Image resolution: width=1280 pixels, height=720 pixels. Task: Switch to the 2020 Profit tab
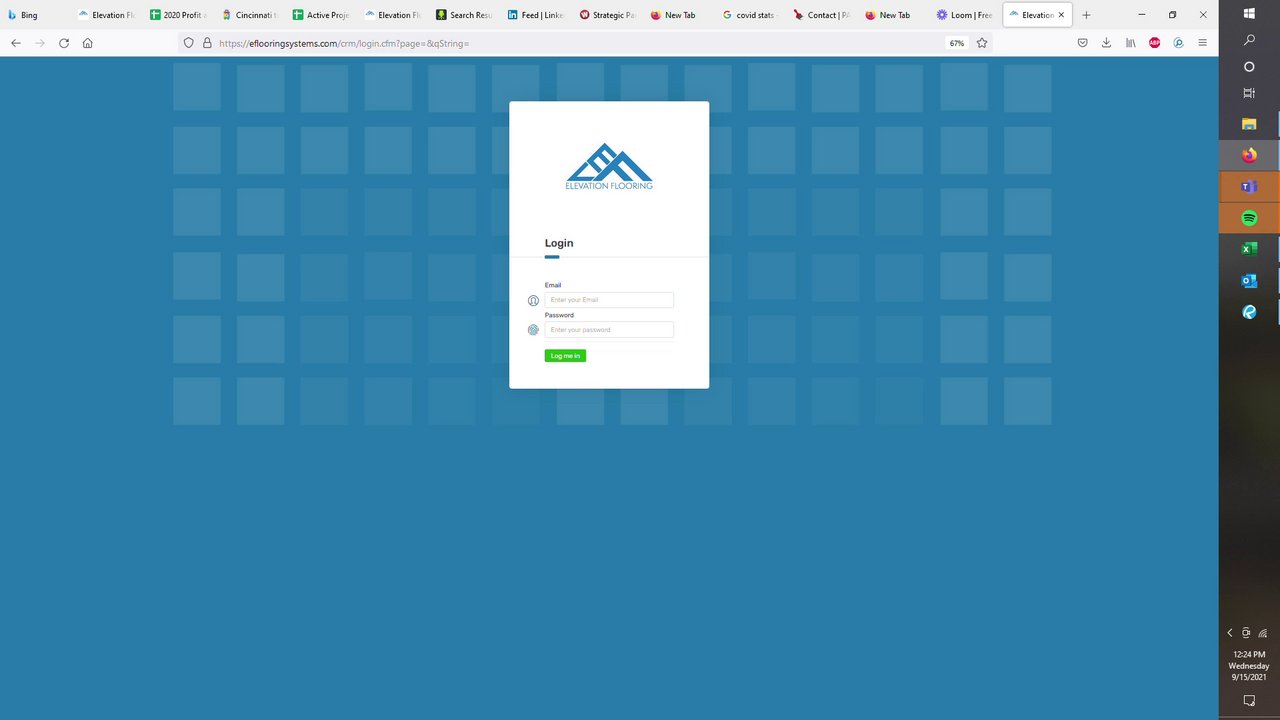178,15
